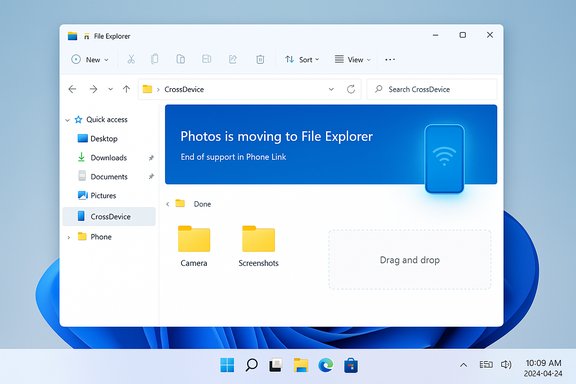
Task: Launch Microsoft Edge from the taskbar
Action: point(325,365)
